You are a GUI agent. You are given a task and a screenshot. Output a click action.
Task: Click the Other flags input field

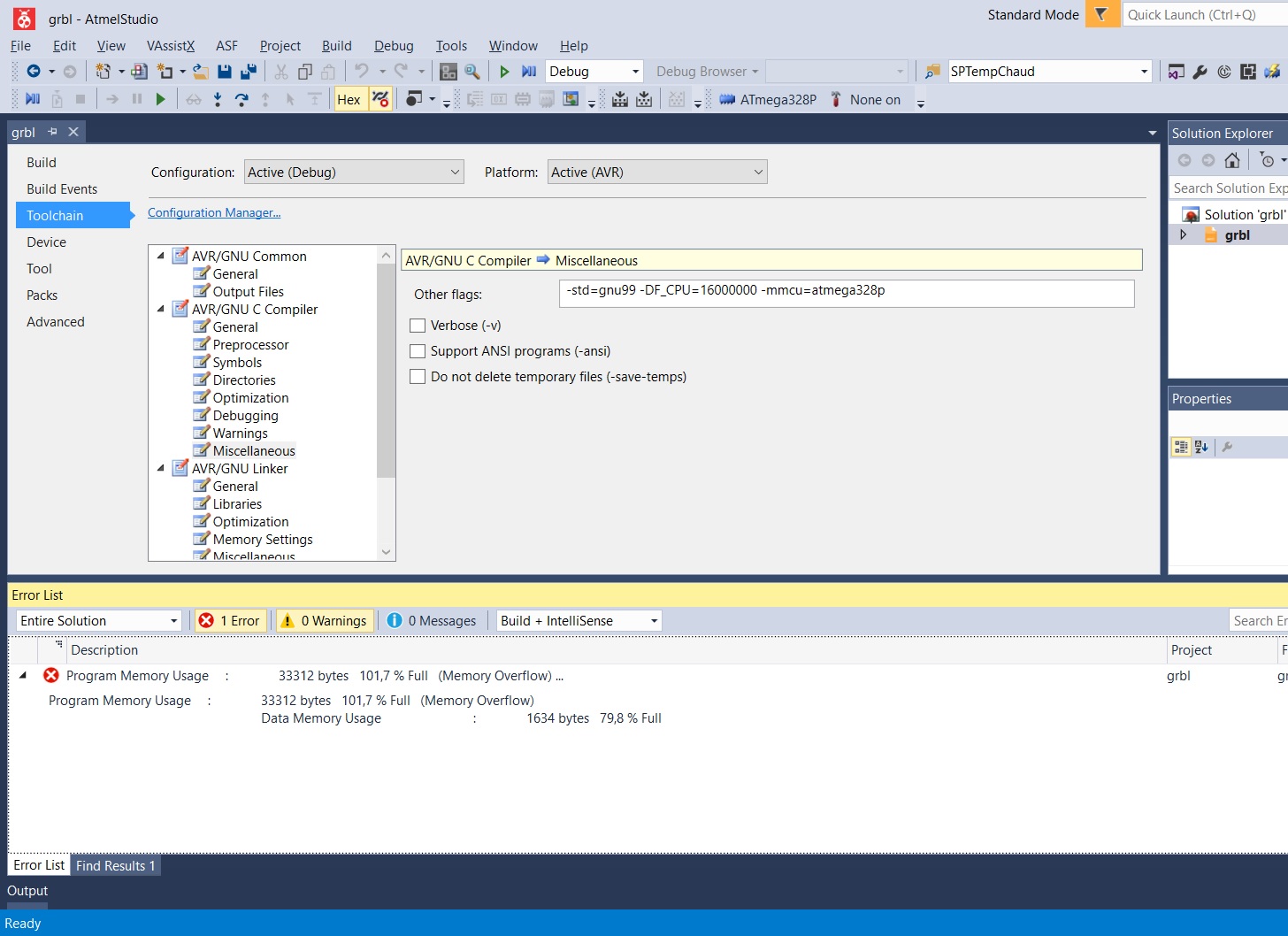point(845,293)
